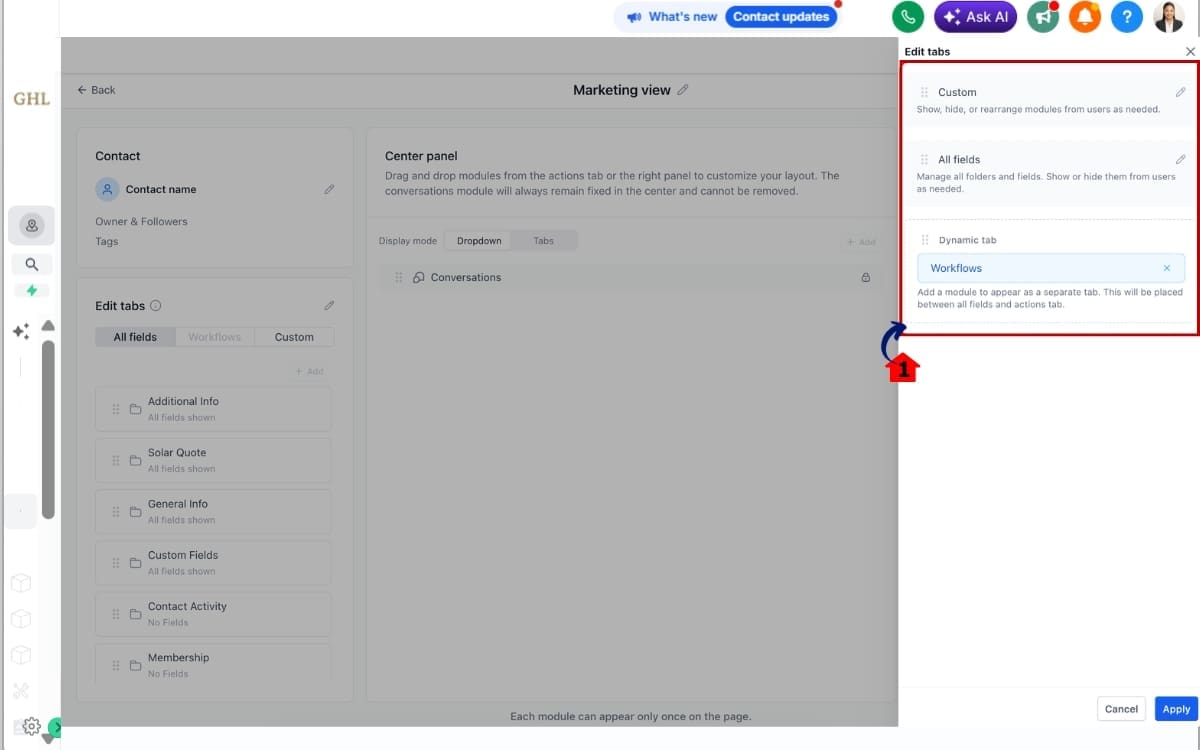Open the megaphone announcements icon

pyautogui.click(x=1043, y=17)
